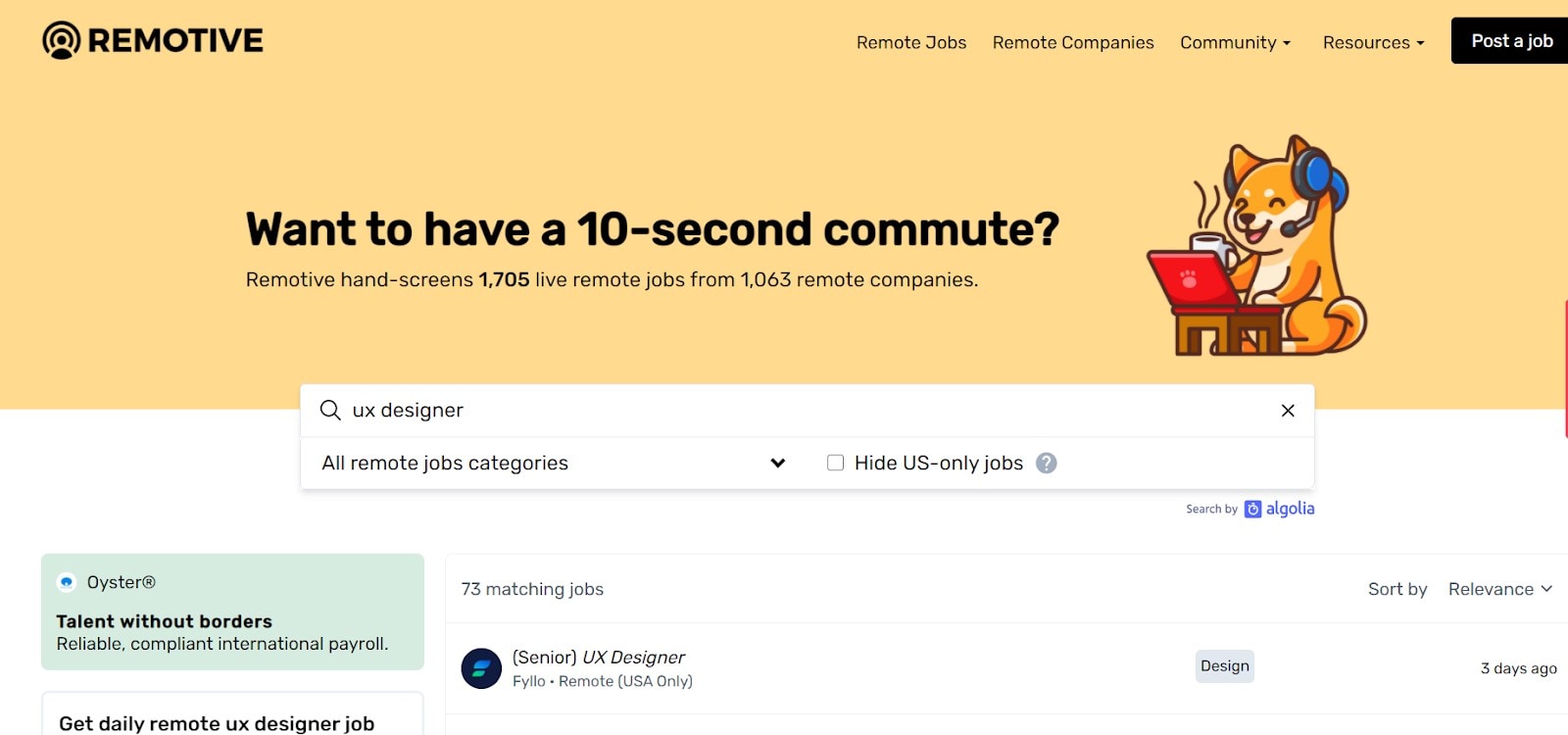Screen dimensions: 1568x735
Task: Click the Post a job button
Action: [x=1510, y=41]
